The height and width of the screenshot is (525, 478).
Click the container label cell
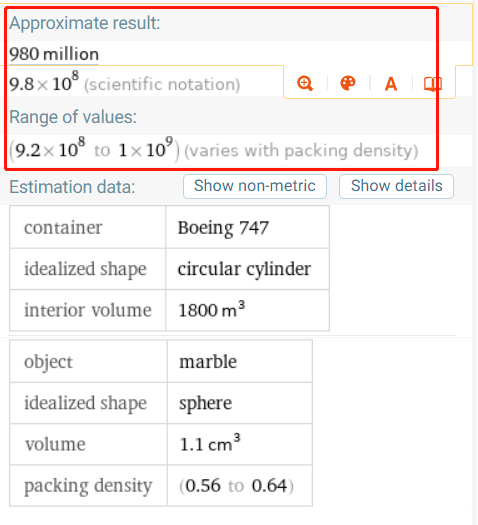(88, 227)
